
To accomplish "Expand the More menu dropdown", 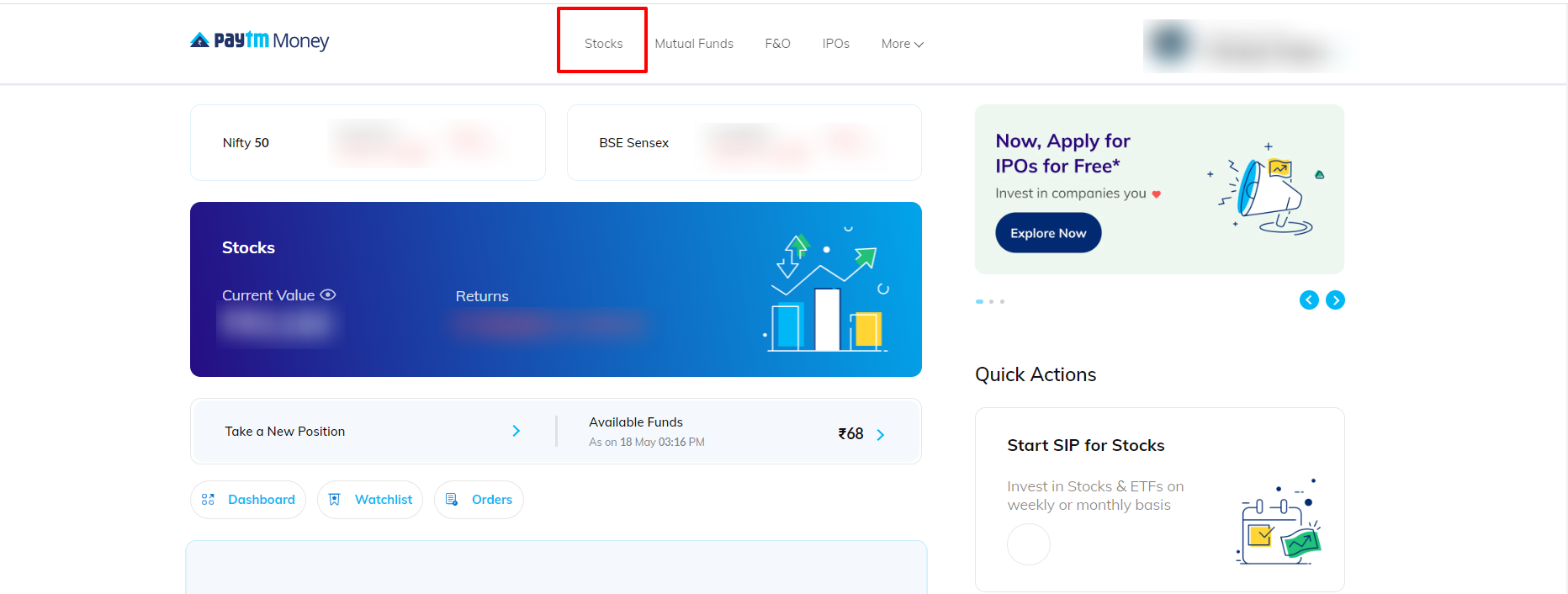I will (902, 44).
